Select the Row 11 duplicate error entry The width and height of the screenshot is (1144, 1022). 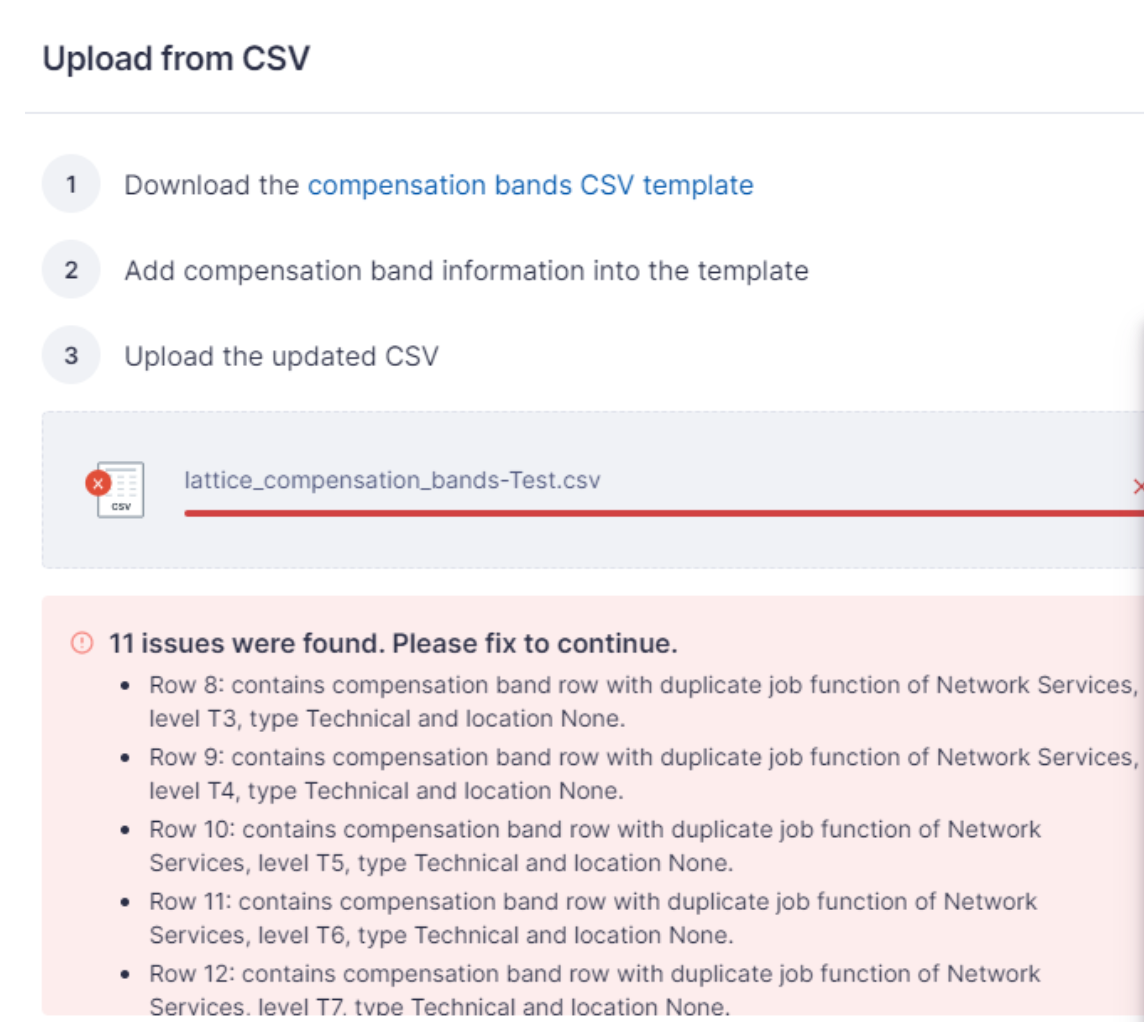[592, 918]
